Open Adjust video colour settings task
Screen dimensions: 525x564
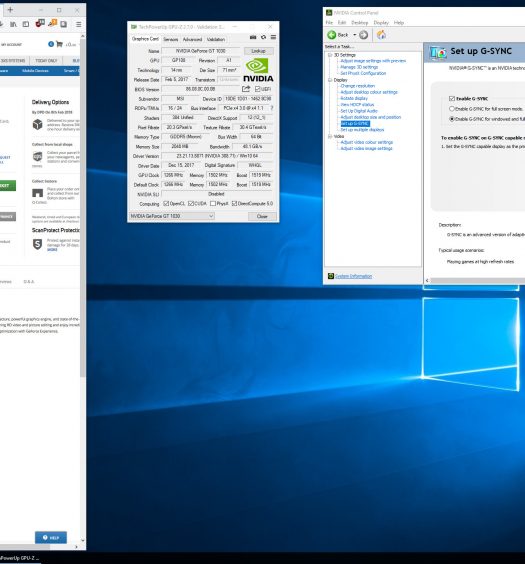click(x=366, y=142)
